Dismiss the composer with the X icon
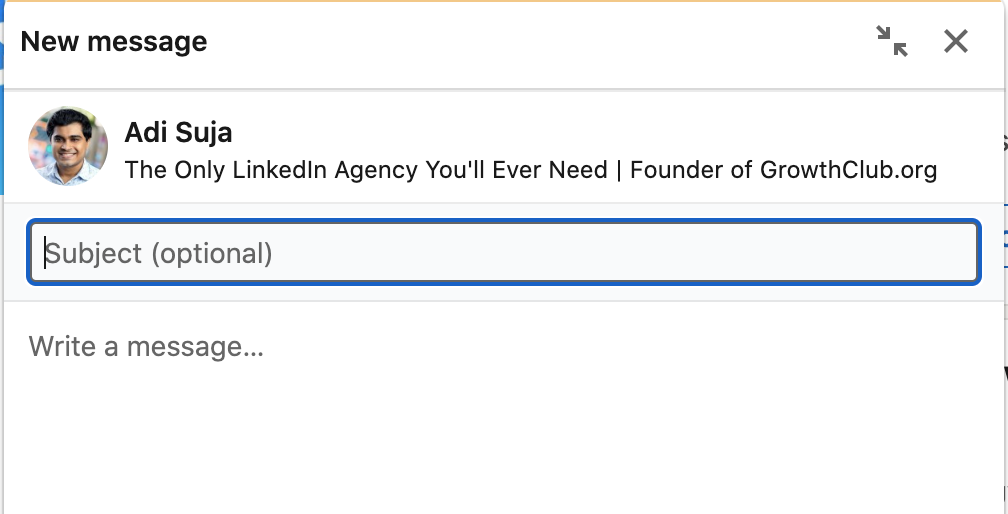Viewport: 1008px width, 514px height. pyautogui.click(x=956, y=42)
